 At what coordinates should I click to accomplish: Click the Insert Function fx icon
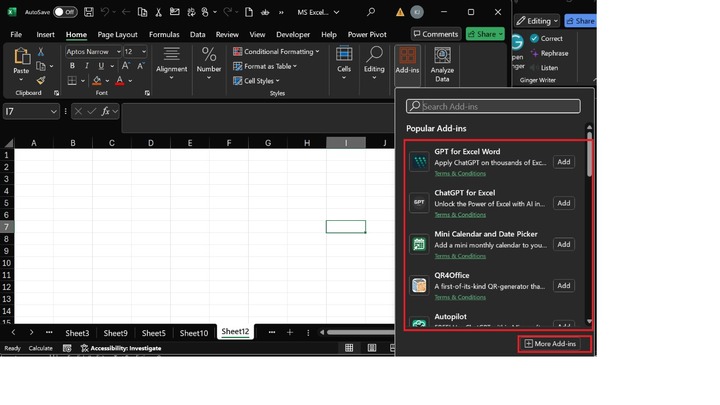tap(105, 111)
